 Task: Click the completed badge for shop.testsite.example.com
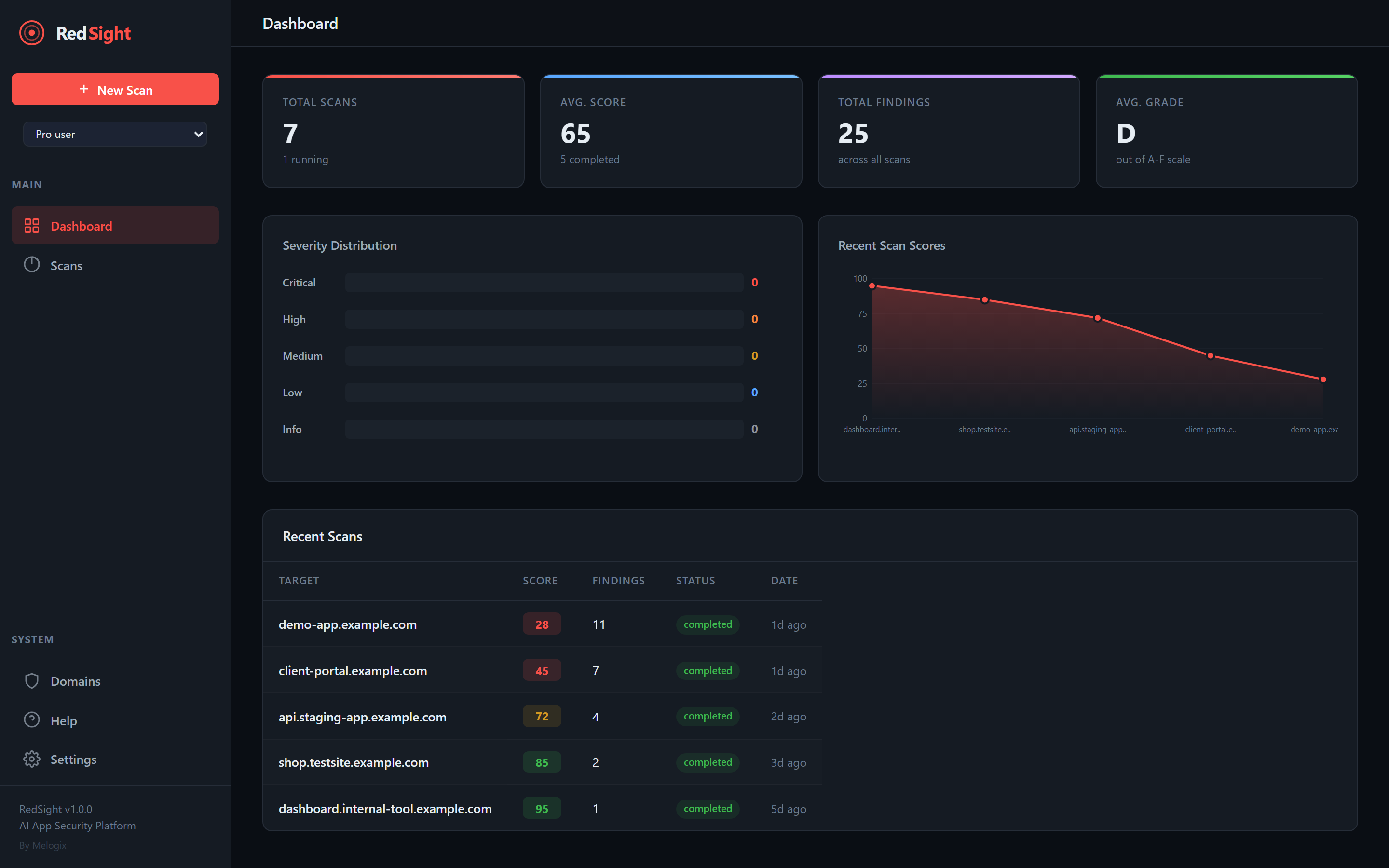(x=707, y=762)
